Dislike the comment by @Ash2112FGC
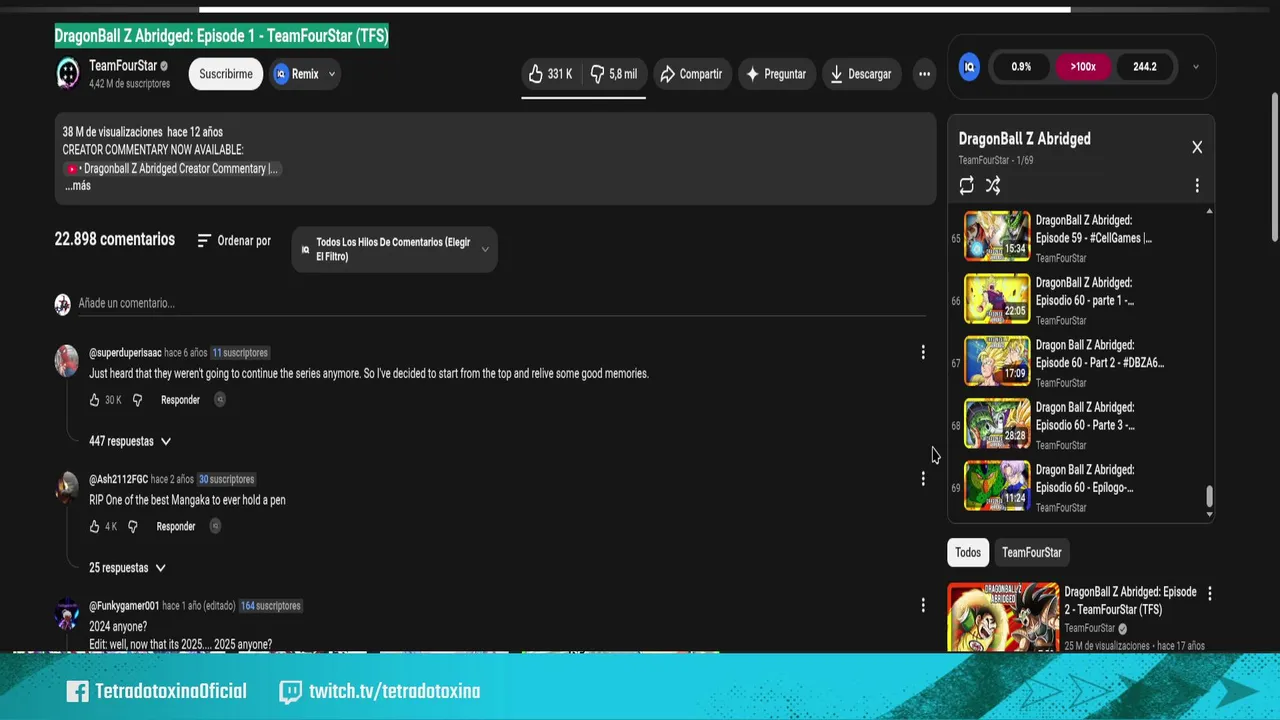1280x720 pixels. 133,527
